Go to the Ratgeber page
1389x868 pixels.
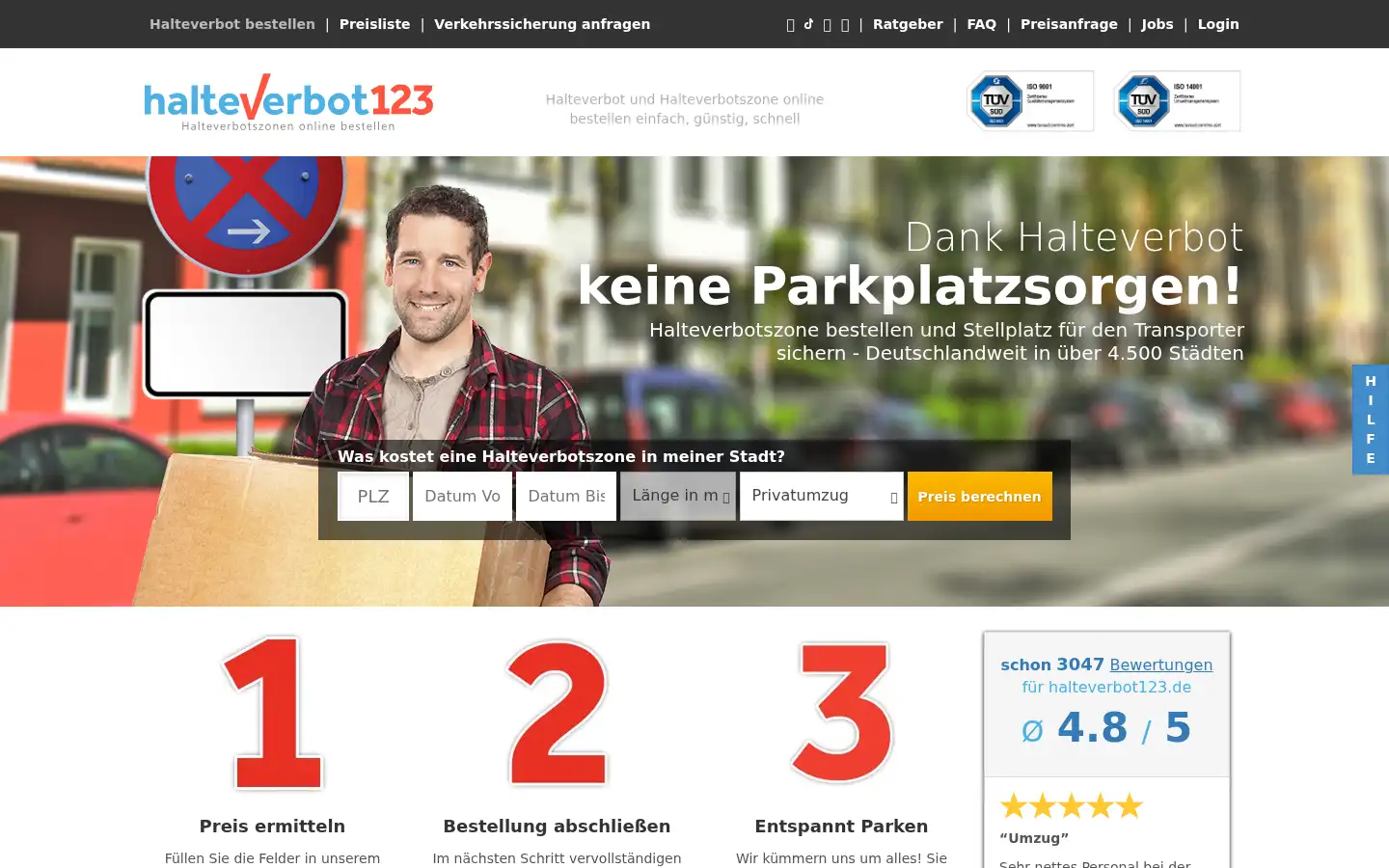[908, 24]
